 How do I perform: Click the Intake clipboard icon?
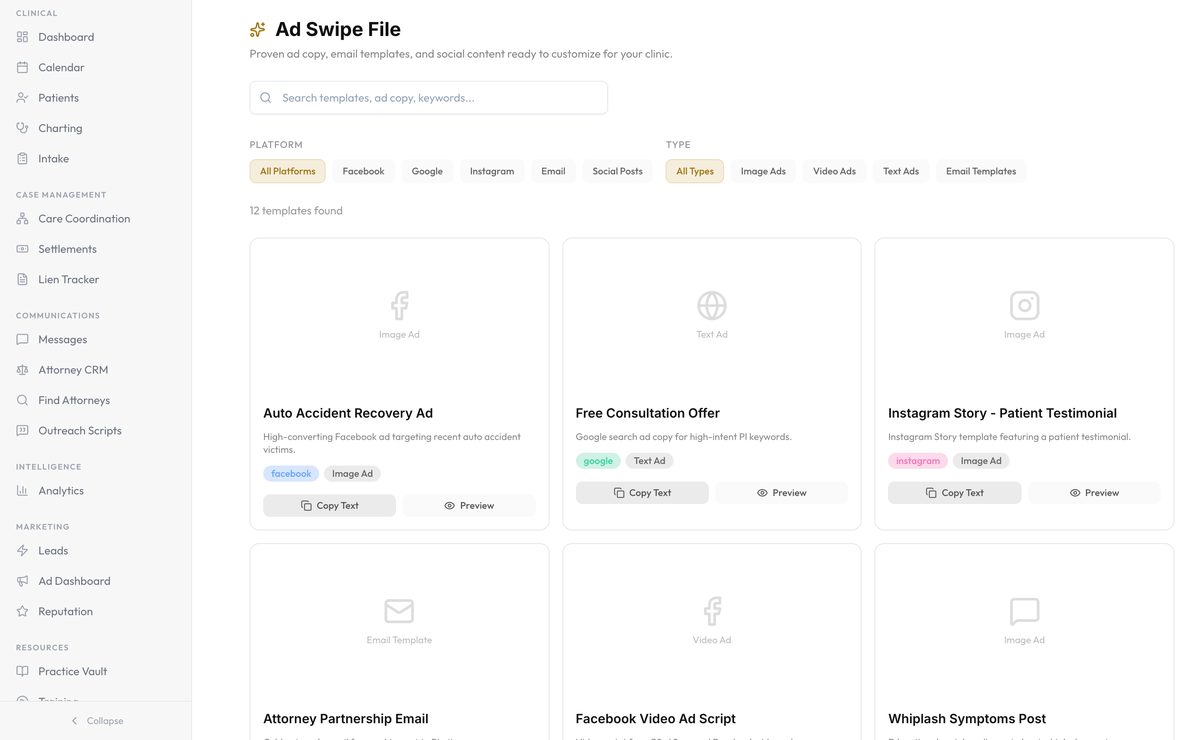point(23,158)
